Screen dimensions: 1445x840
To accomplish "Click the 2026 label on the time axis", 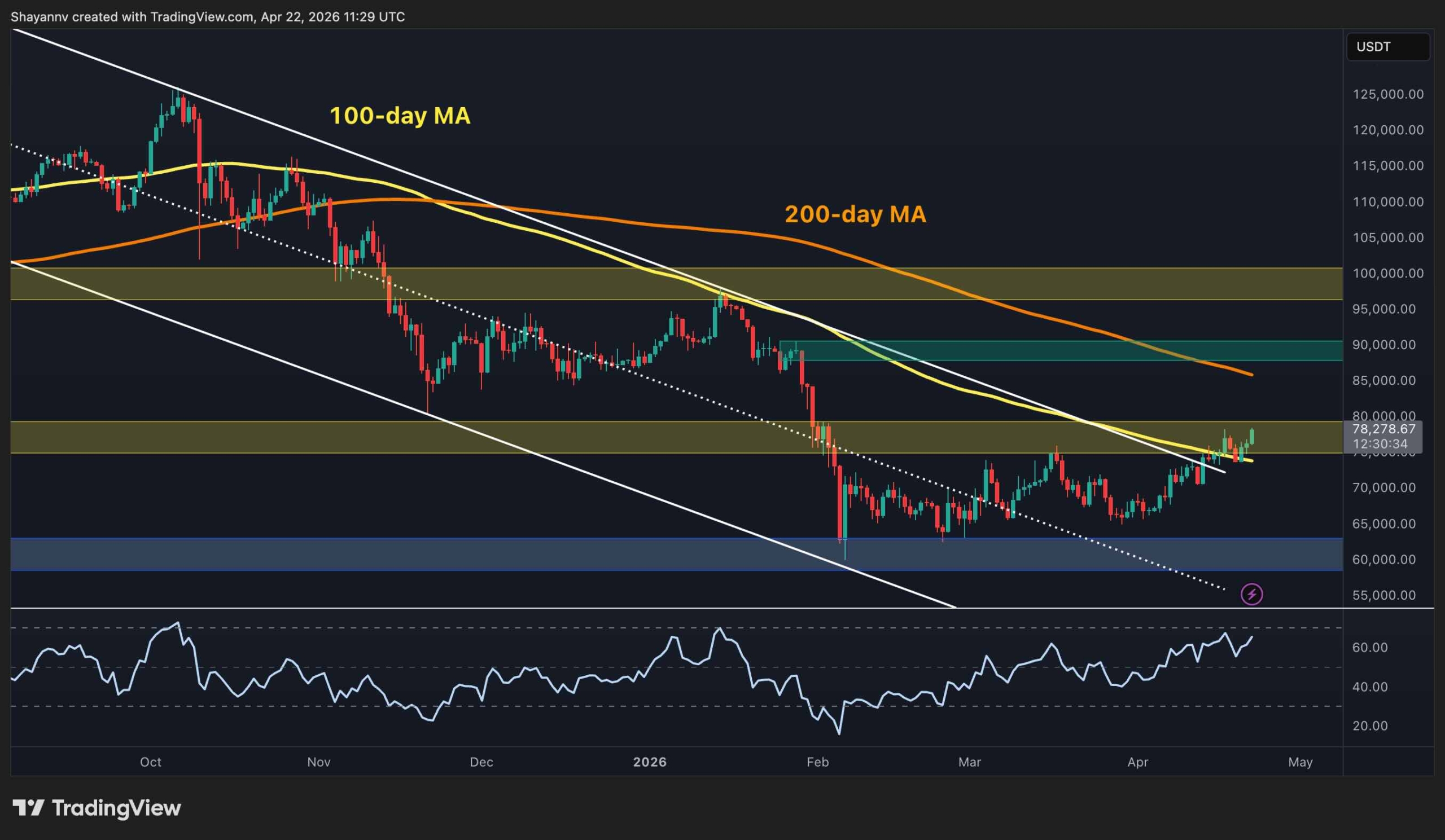I will tap(650, 763).
